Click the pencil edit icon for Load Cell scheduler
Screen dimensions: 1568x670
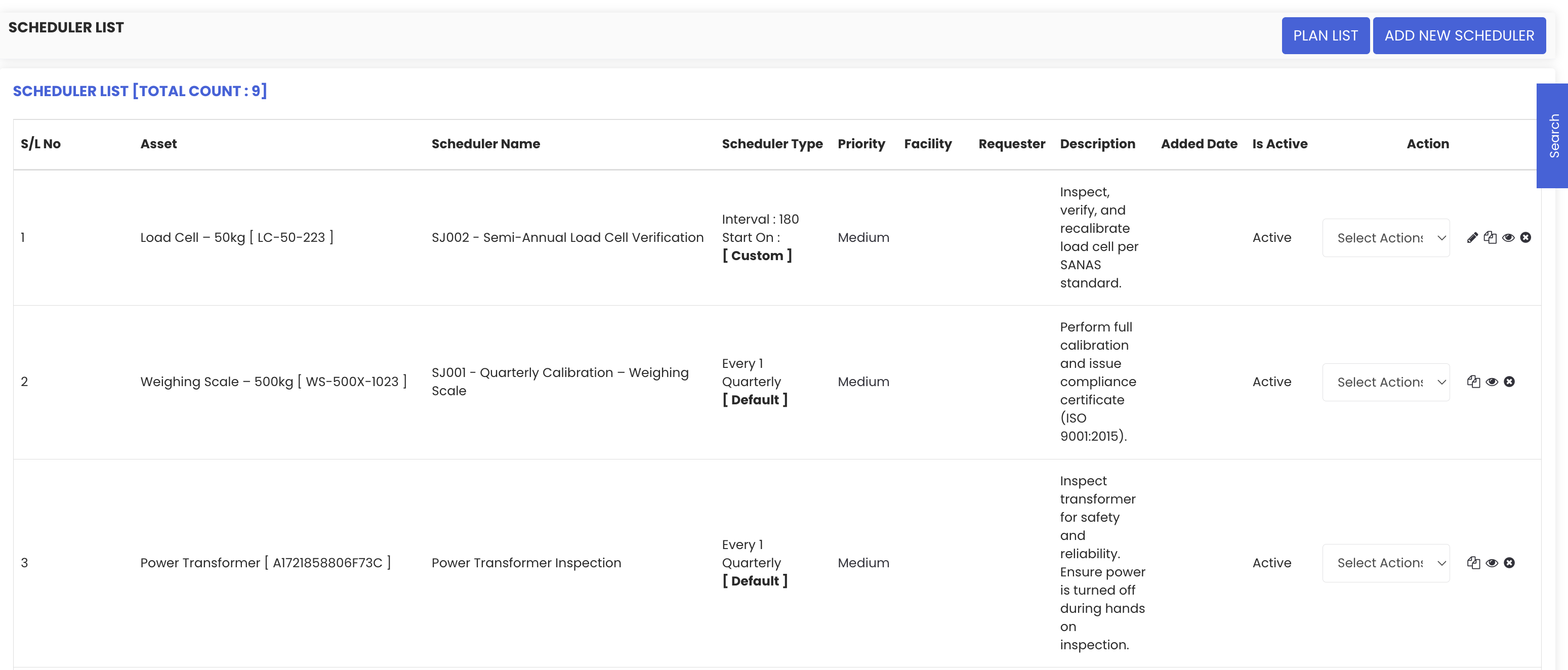tap(1472, 237)
